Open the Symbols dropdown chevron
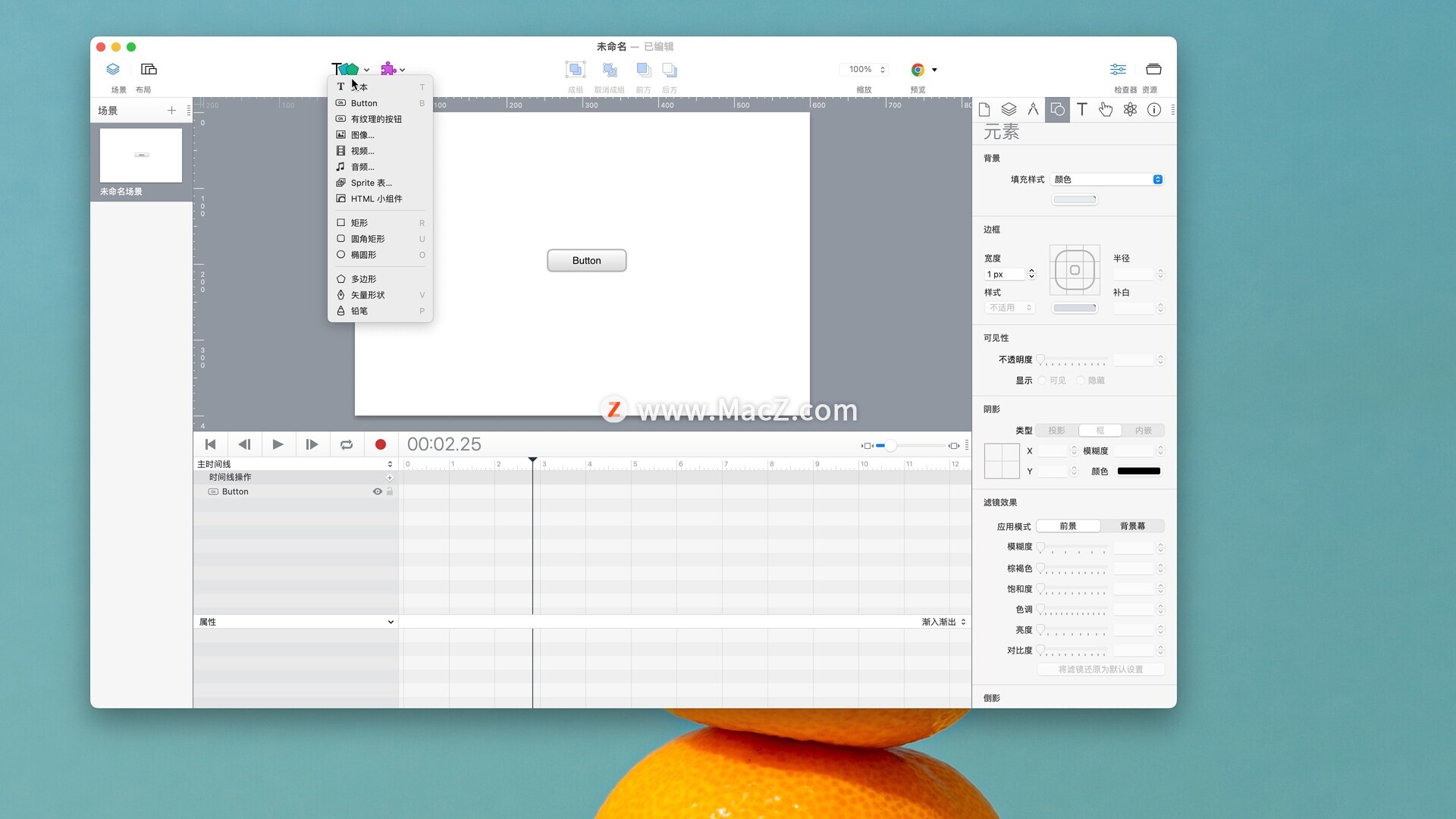 tap(402, 70)
